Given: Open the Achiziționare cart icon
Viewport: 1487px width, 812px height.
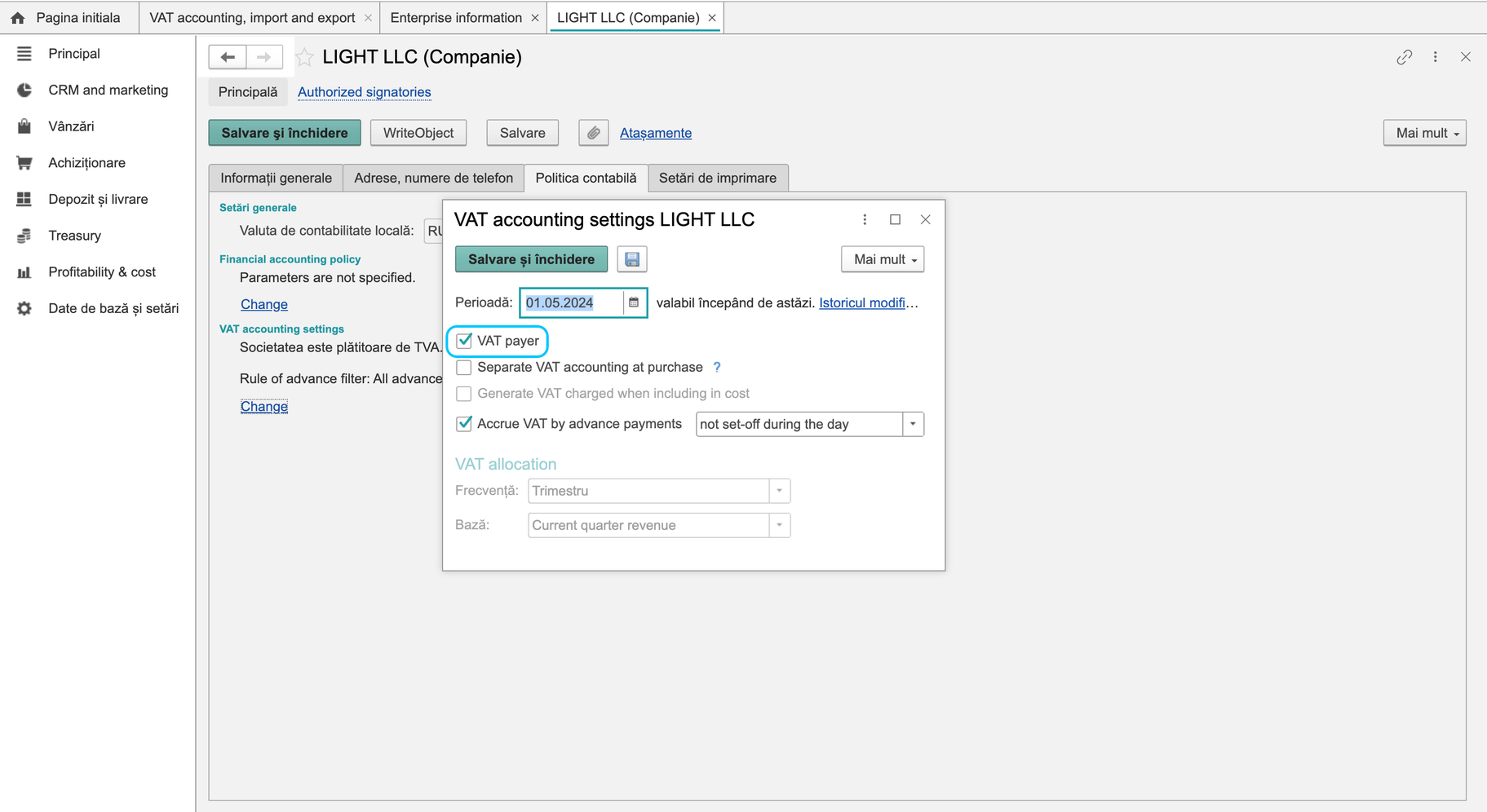Looking at the screenshot, I should click(x=24, y=163).
